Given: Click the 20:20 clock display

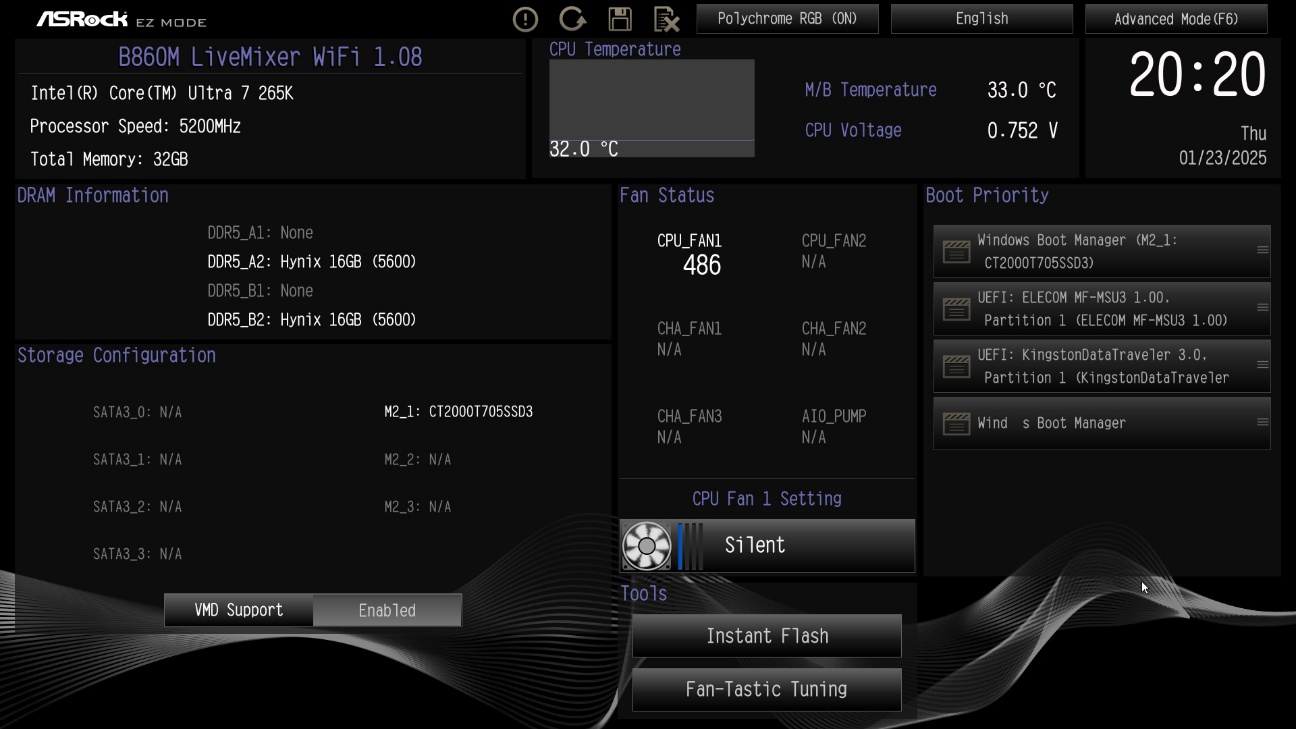Looking at the screenshot, I should [x=1197, y=75].
